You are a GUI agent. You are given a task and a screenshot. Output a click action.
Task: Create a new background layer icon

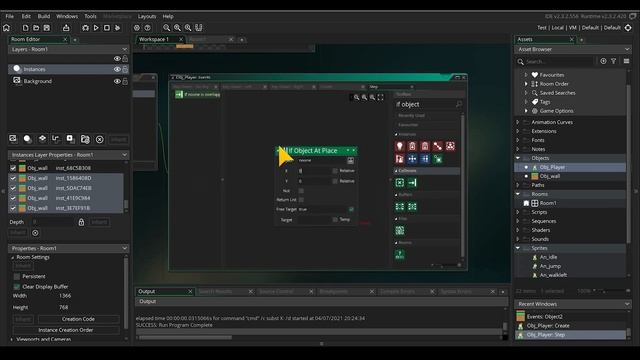[x=13, y=139]
